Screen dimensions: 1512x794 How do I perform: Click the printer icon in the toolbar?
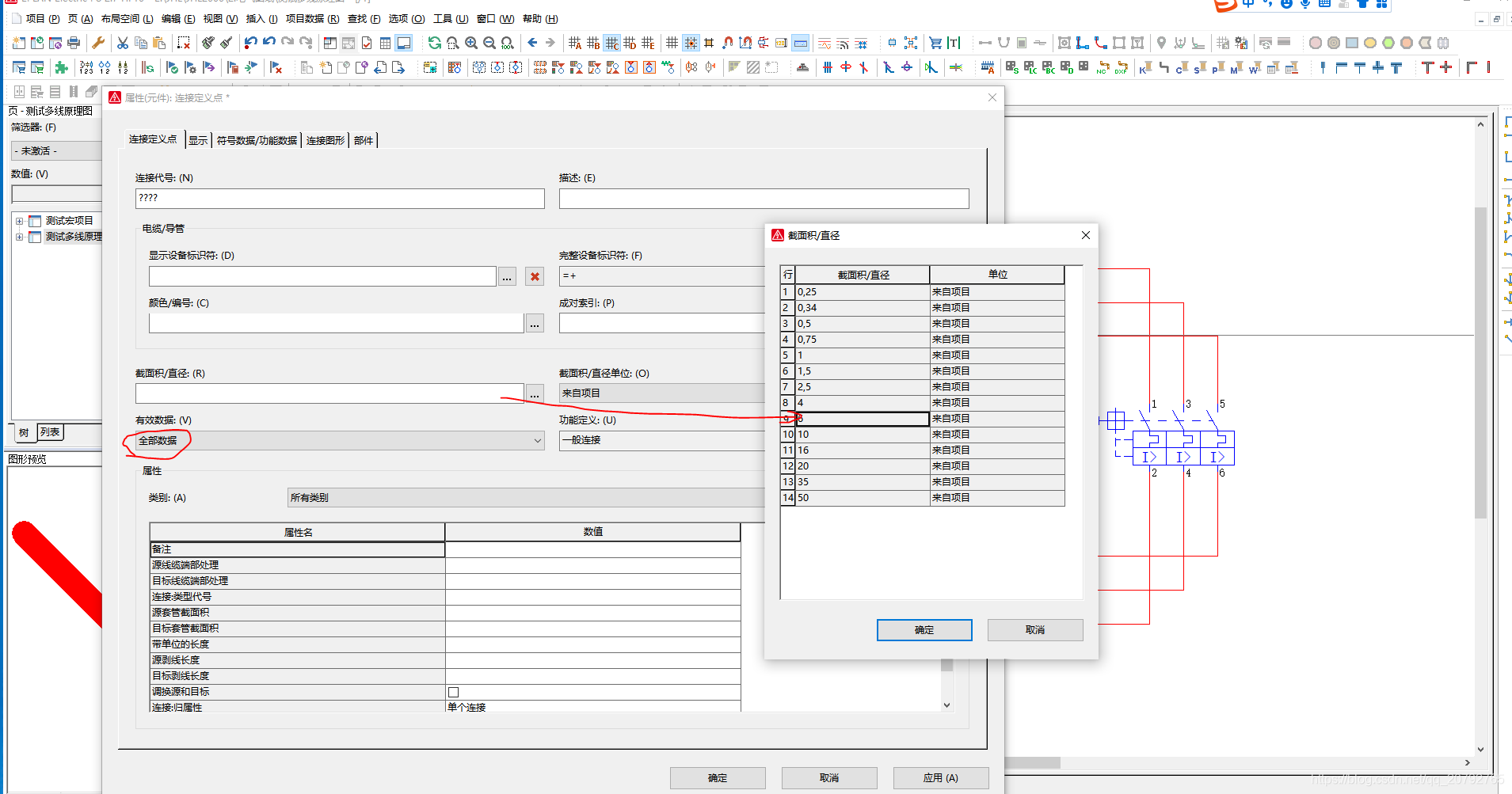[74, 43]
